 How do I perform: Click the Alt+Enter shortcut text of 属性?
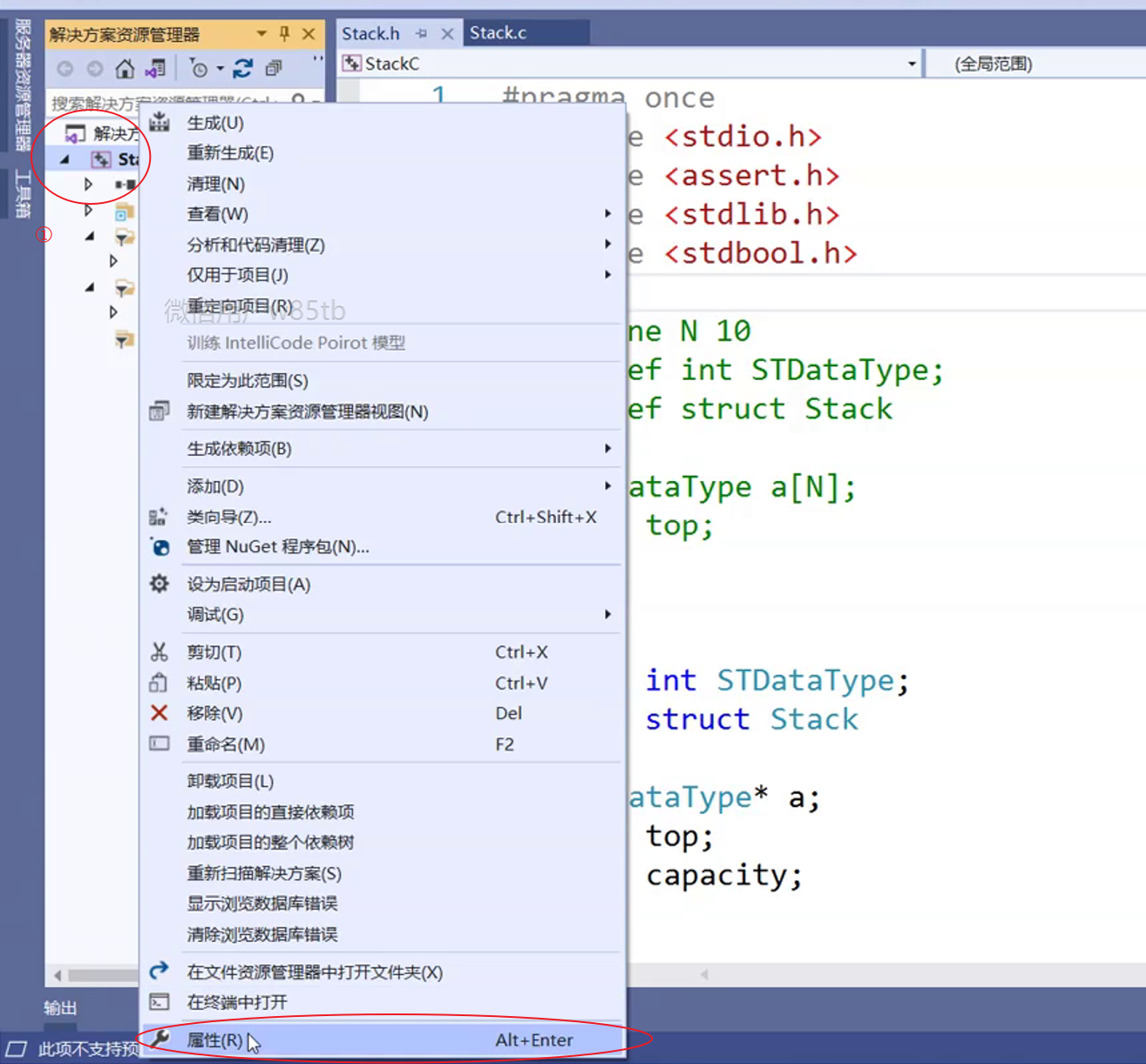pos(534,1040)
